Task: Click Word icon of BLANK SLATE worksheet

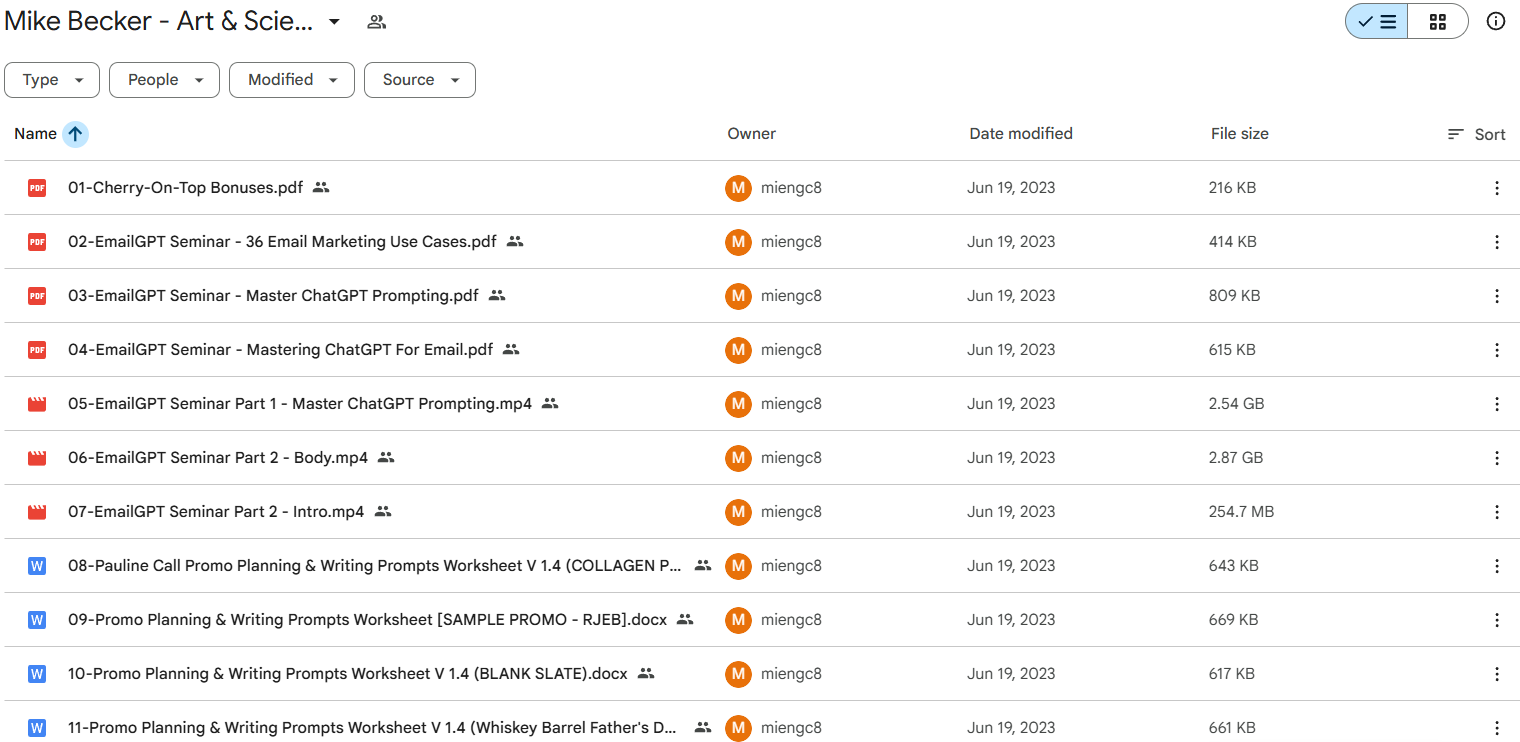Action: (37, 674)
